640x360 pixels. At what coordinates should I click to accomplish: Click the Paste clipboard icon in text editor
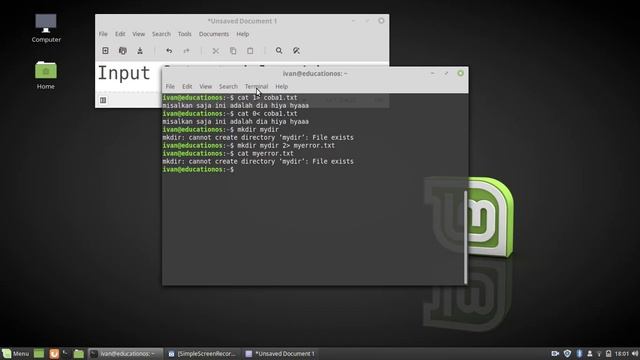(x=250, y=51)
